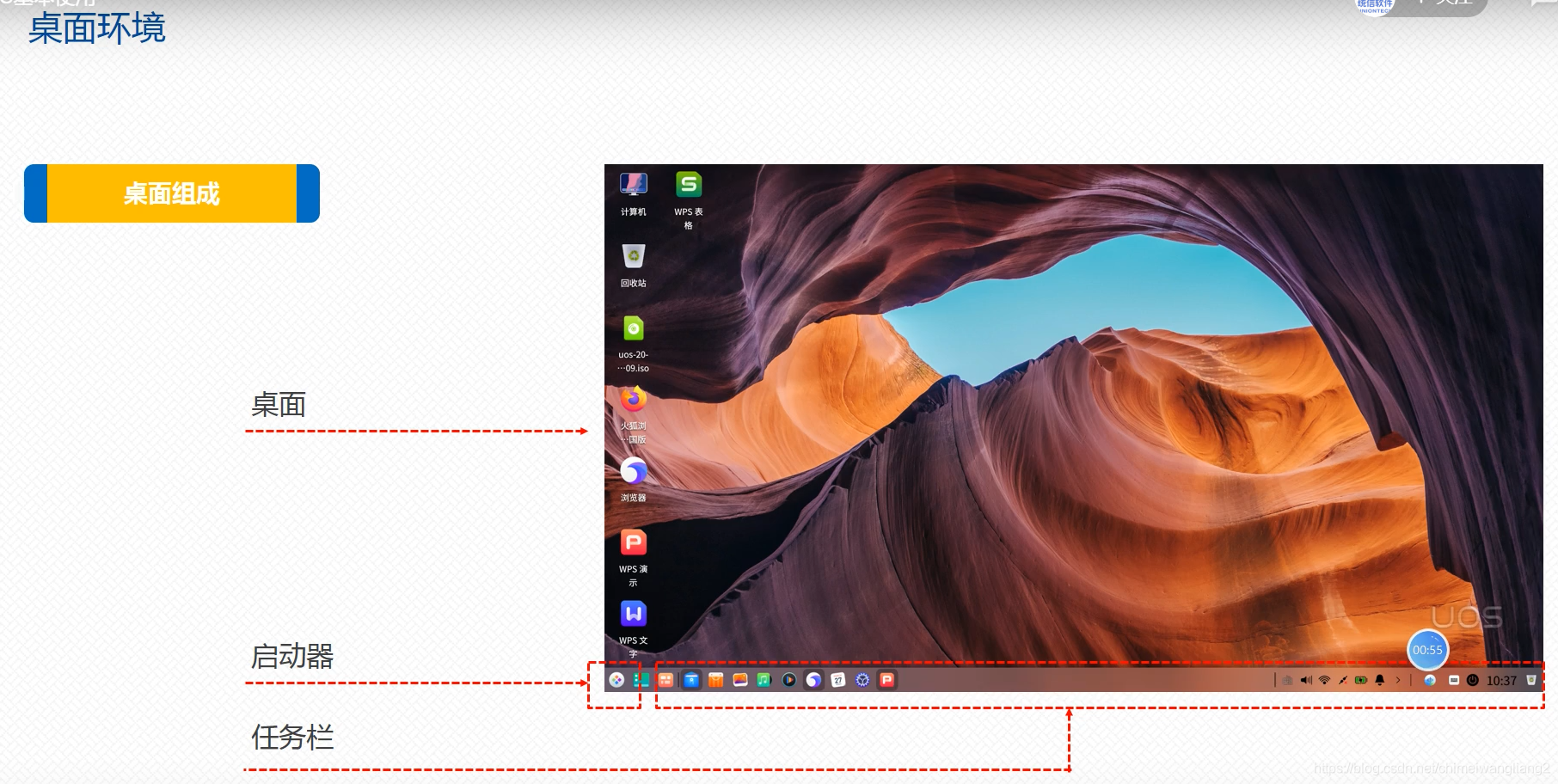Open the WPS 表格 desktop shortcut
Screen dimensions: 1558x784
[x=689, y=185]
